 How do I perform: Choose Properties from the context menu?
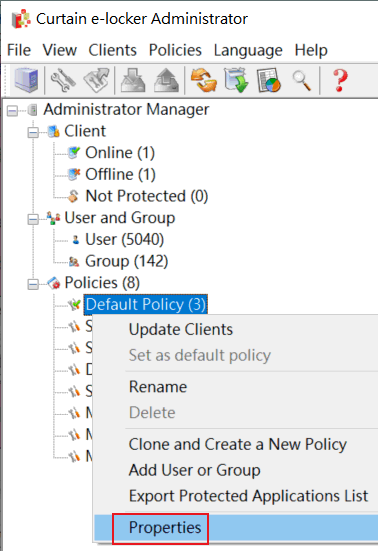[165, 527]
